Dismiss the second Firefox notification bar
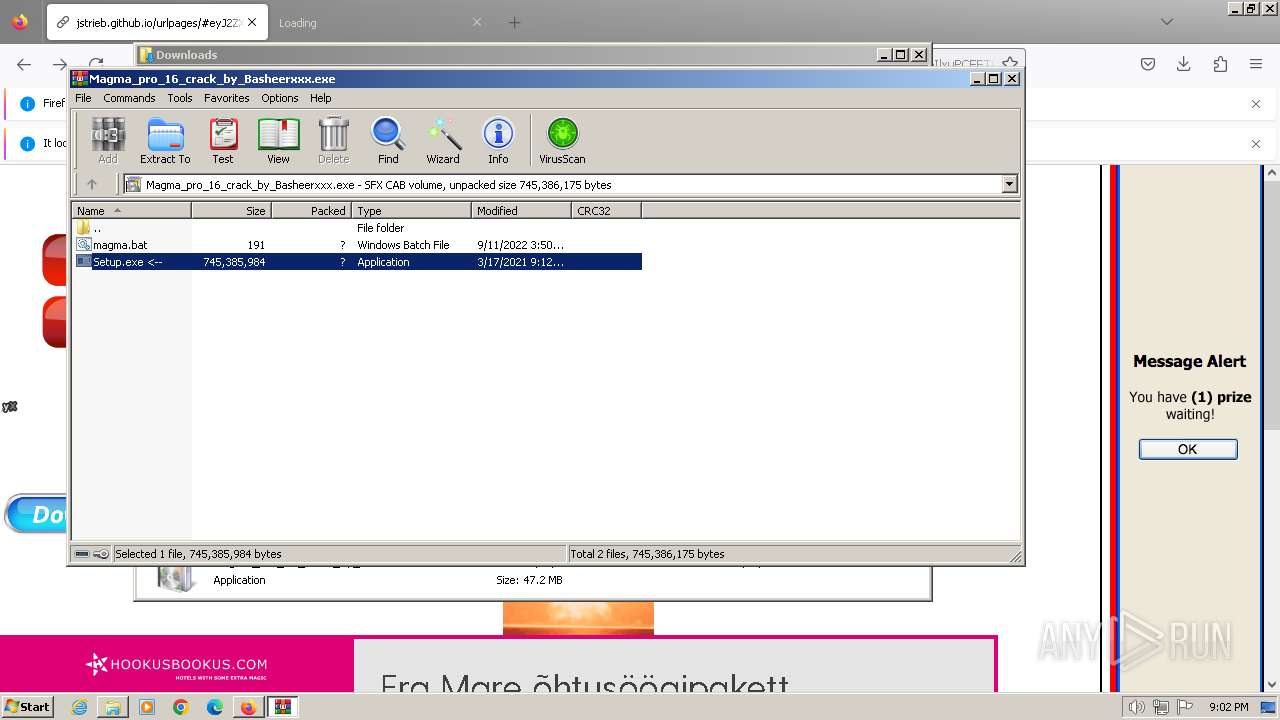The image size is (1280, 720). 1256,143
